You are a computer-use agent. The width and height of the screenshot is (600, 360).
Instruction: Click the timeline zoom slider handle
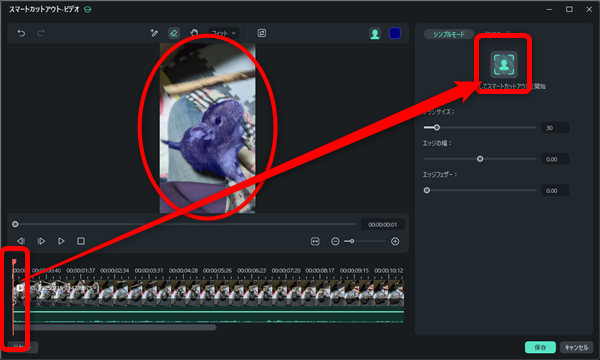point(352,241)
